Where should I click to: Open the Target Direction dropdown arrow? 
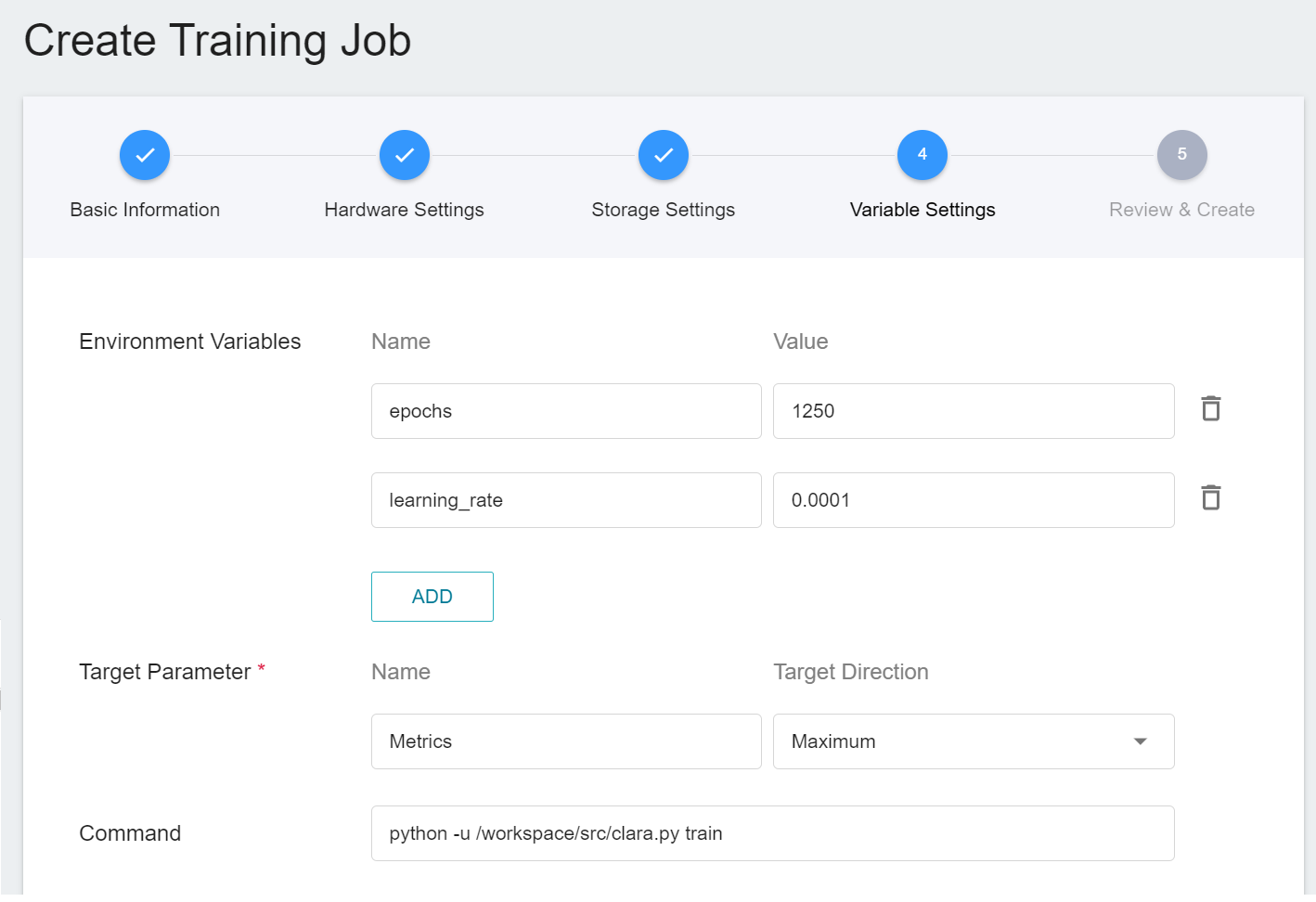click(1141, 741)
